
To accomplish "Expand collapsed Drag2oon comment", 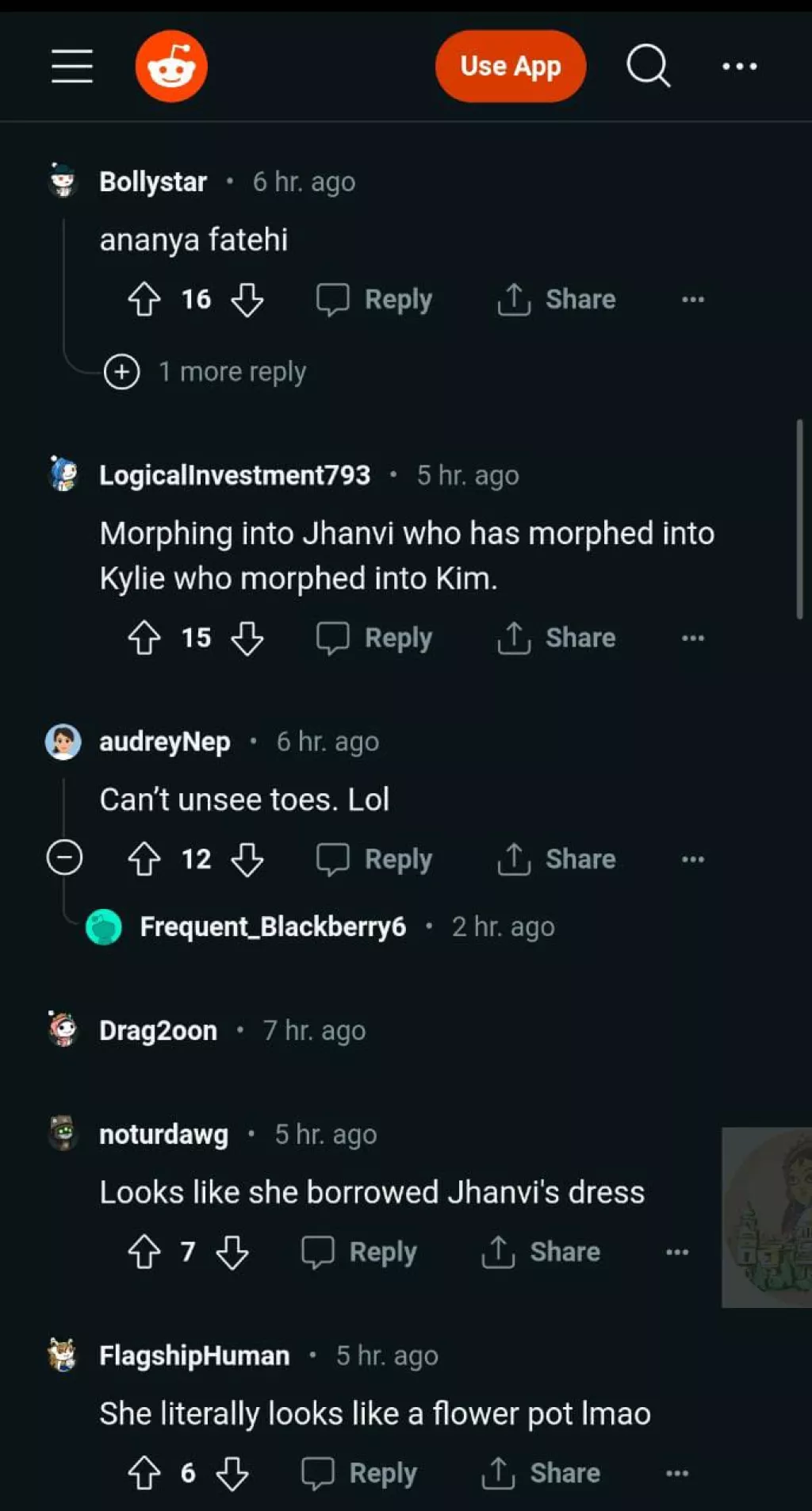I will [x=208, y=1031].
